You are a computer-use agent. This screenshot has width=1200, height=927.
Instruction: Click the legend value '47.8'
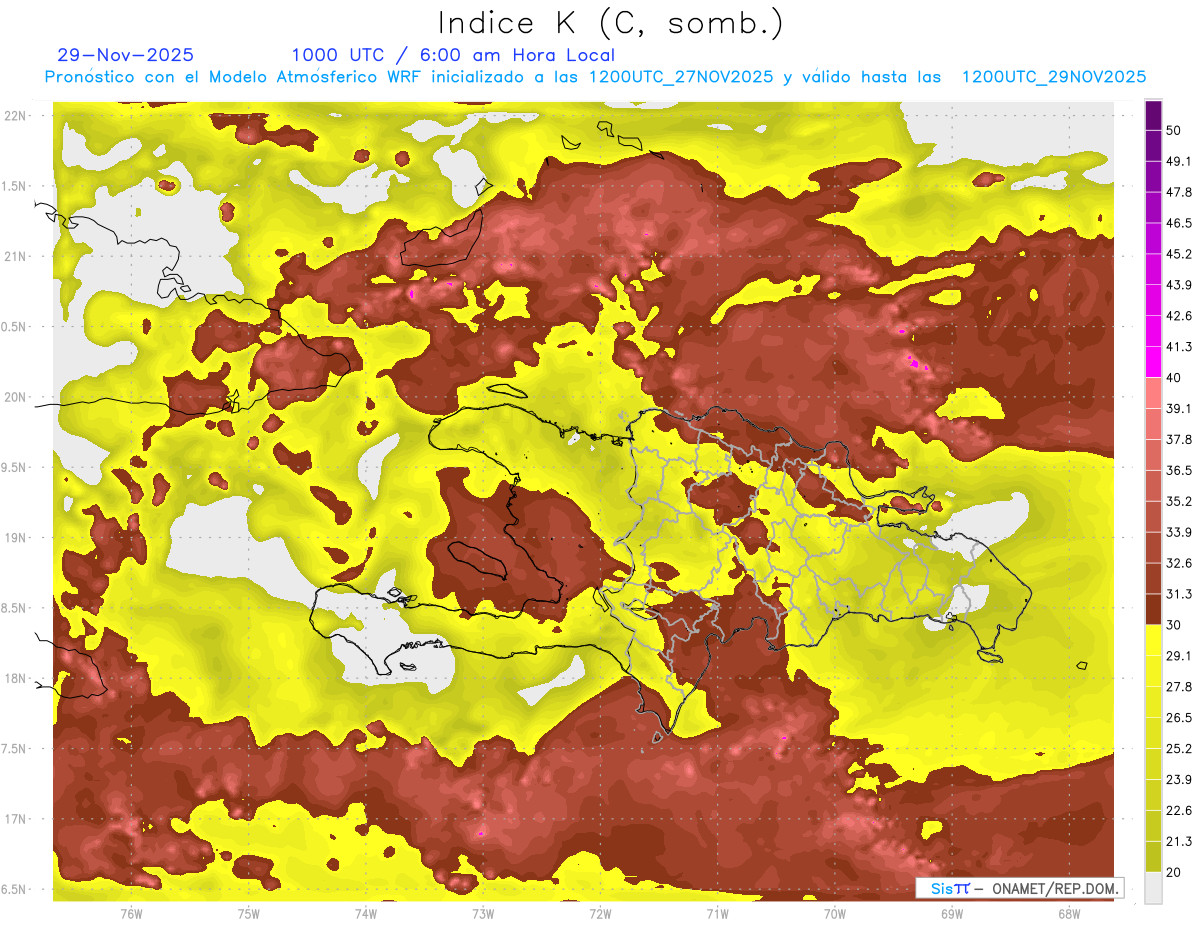[x=1178, y=193]
